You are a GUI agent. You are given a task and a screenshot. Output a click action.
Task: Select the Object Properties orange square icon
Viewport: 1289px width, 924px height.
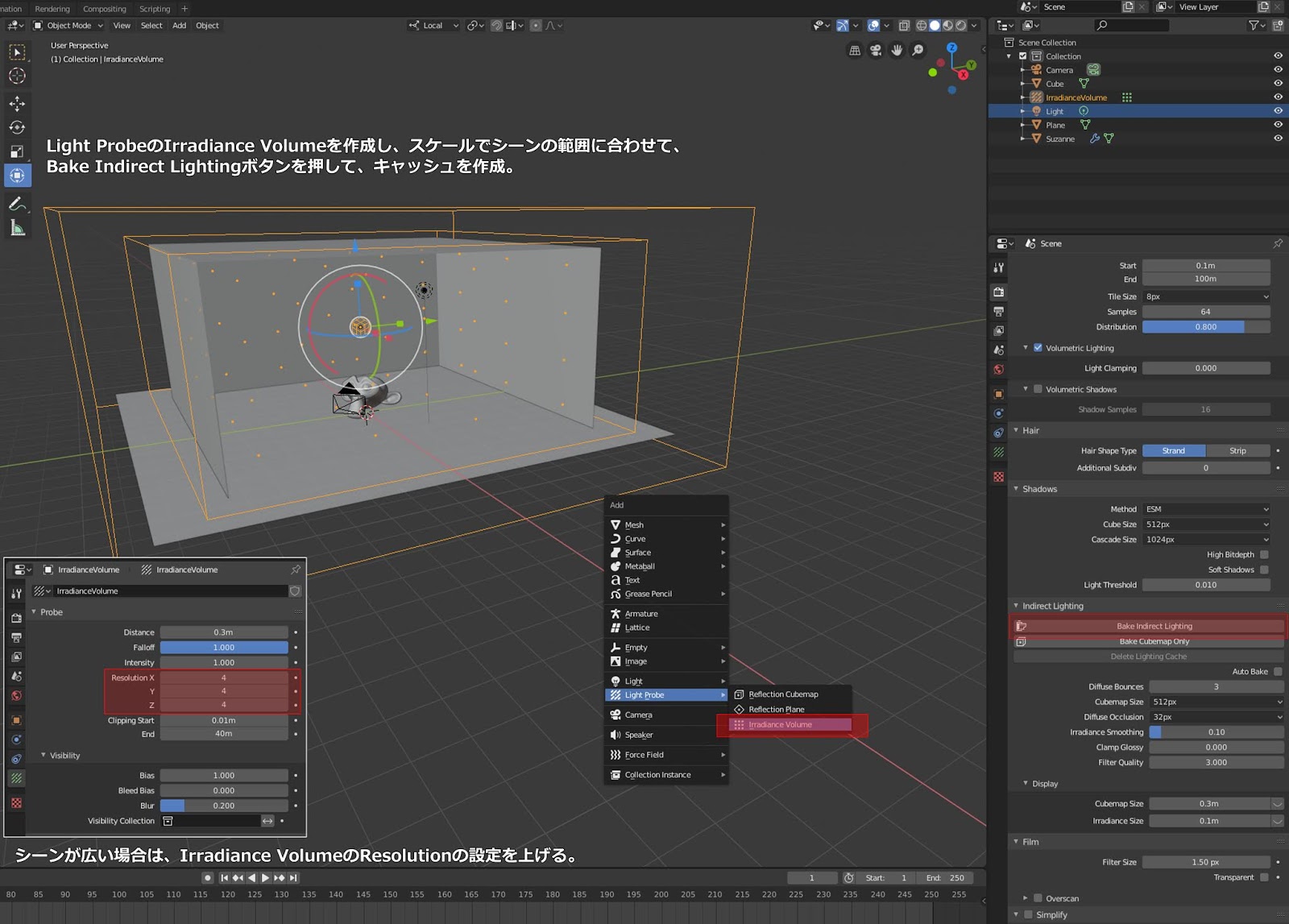click(999, 394)
